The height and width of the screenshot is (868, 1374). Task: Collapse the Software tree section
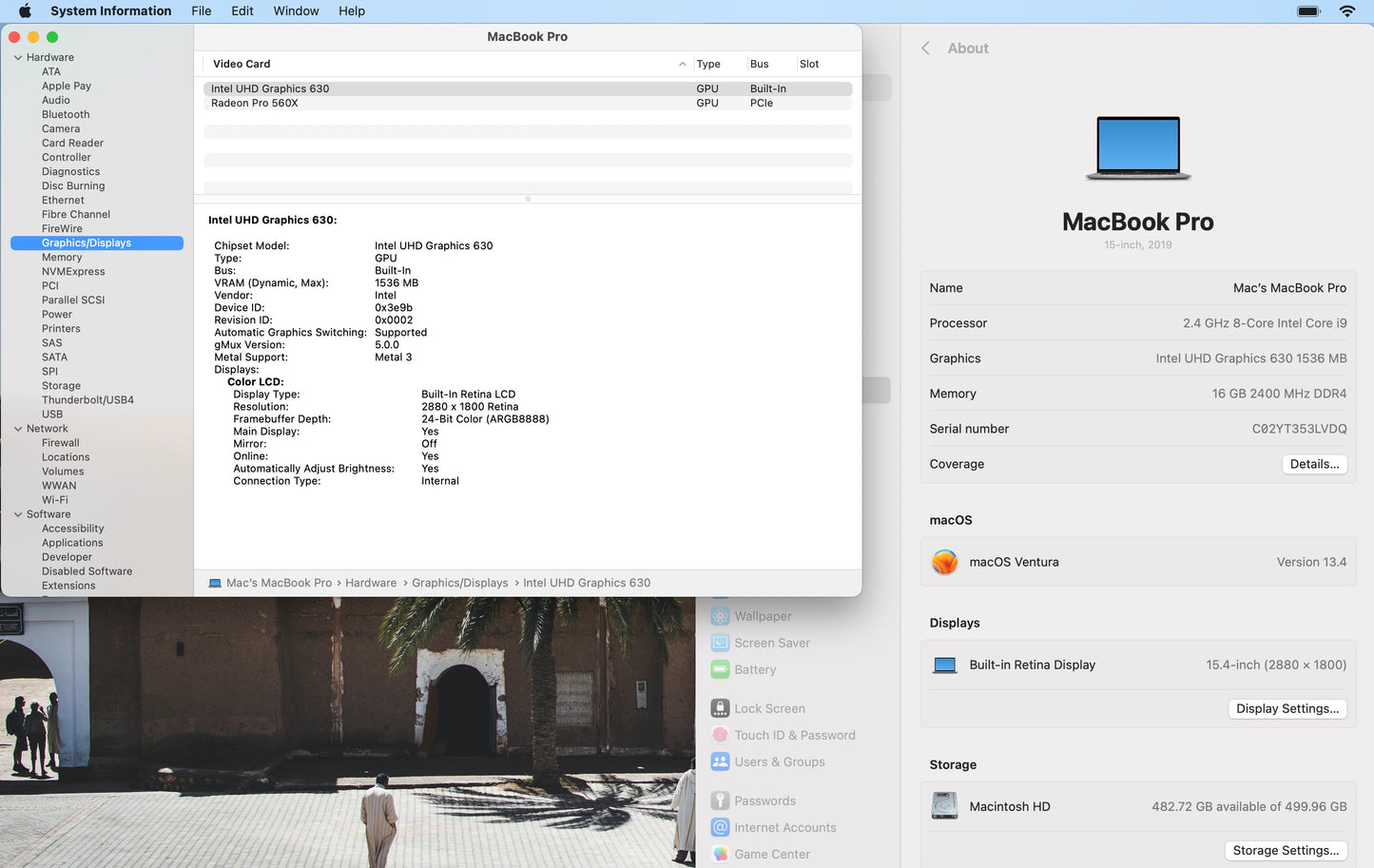coord(18,514)
